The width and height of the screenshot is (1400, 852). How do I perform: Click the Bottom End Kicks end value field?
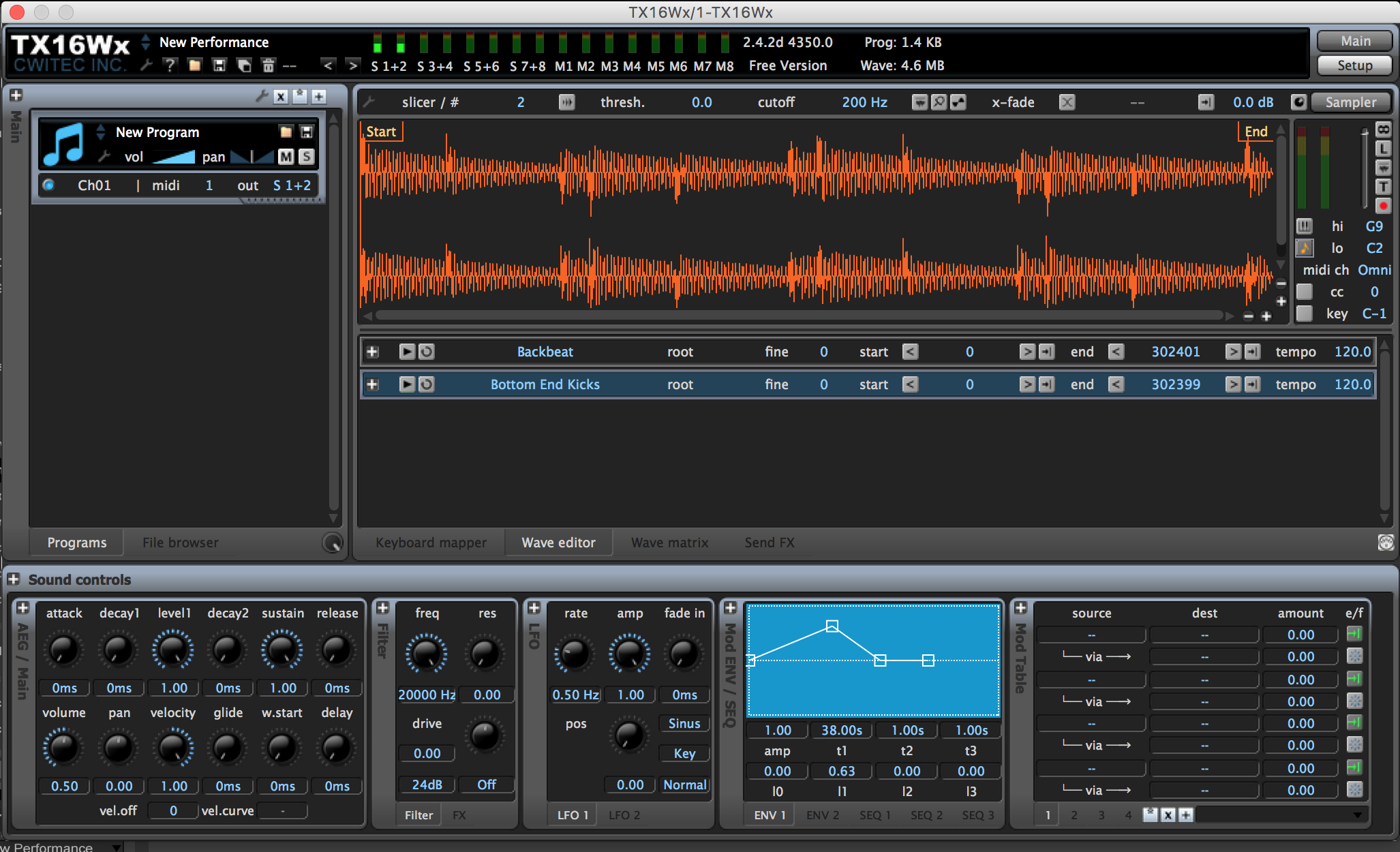1175,384
